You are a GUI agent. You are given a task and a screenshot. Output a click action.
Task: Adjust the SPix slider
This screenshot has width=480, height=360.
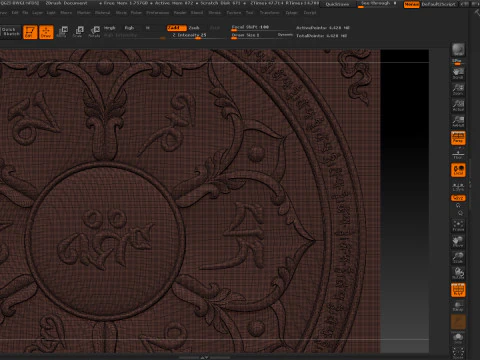click(x=457, y=62)
